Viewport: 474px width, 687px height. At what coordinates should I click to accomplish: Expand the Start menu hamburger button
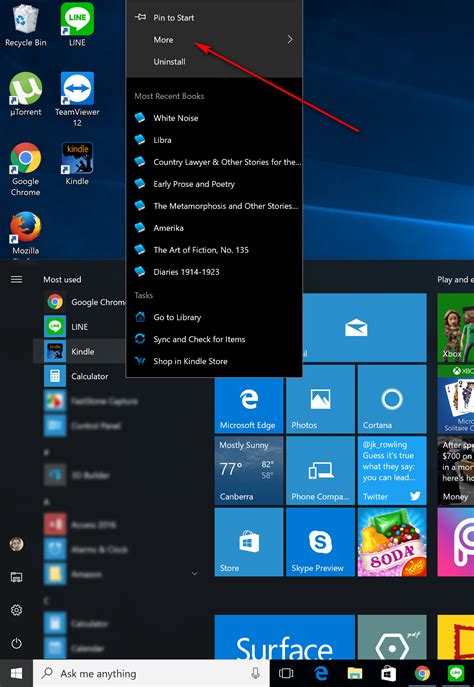click(16, 279)
